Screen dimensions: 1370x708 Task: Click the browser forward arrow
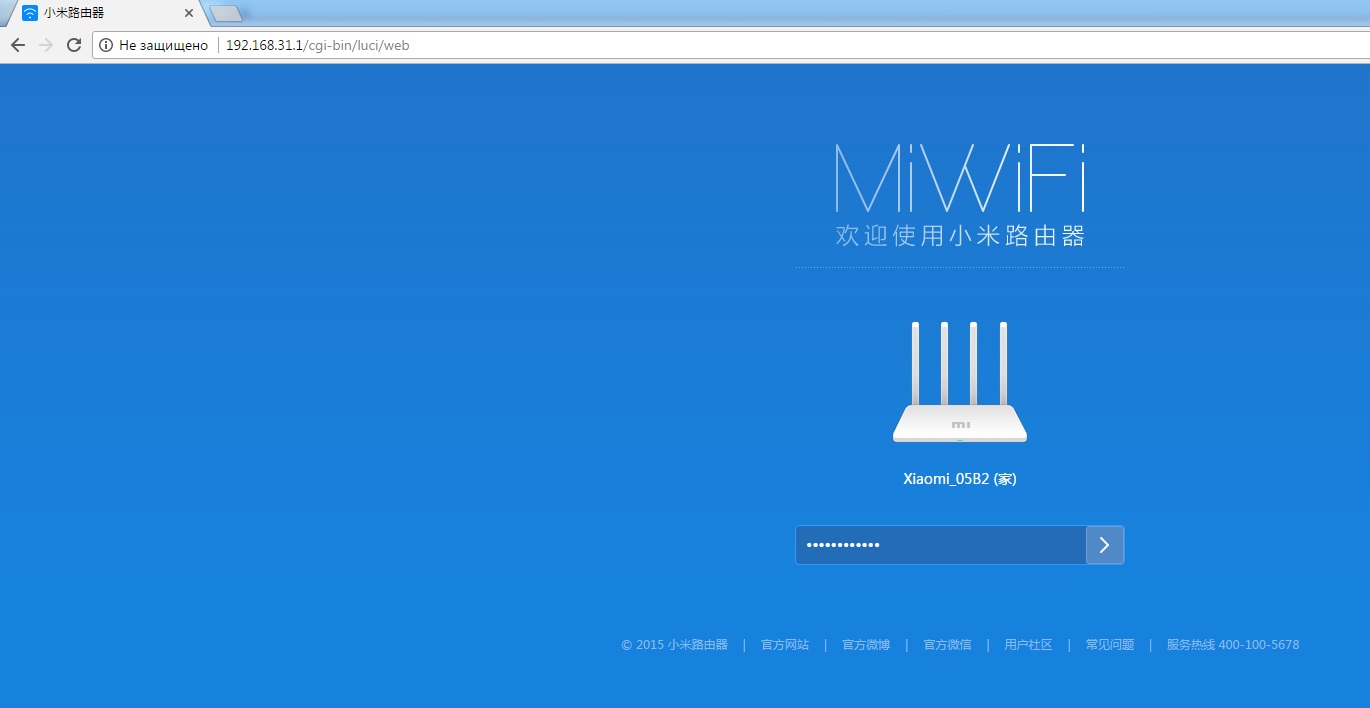[x=45, y=45]
